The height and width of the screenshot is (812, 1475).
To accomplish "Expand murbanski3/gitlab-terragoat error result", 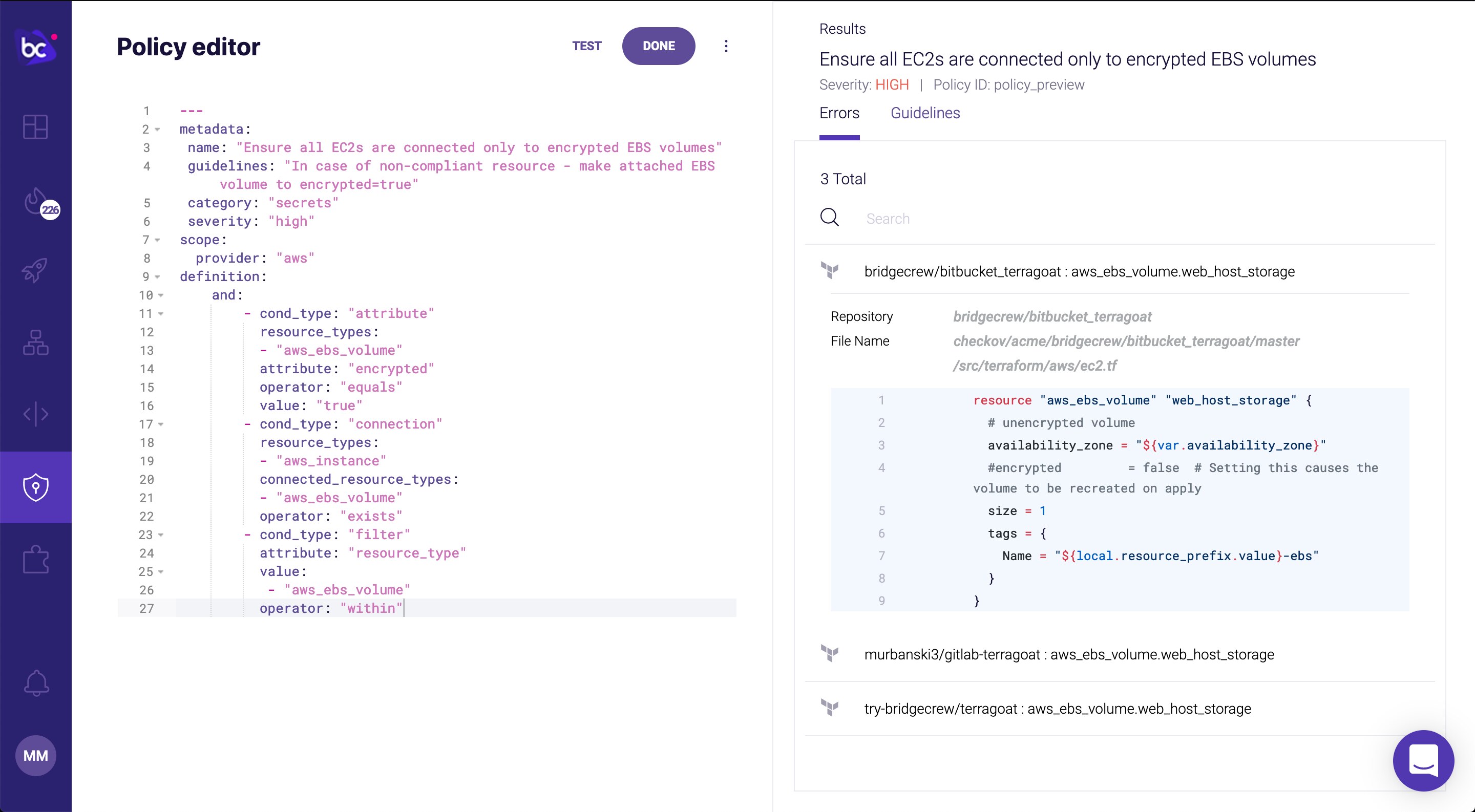I will pos(1068,654).
